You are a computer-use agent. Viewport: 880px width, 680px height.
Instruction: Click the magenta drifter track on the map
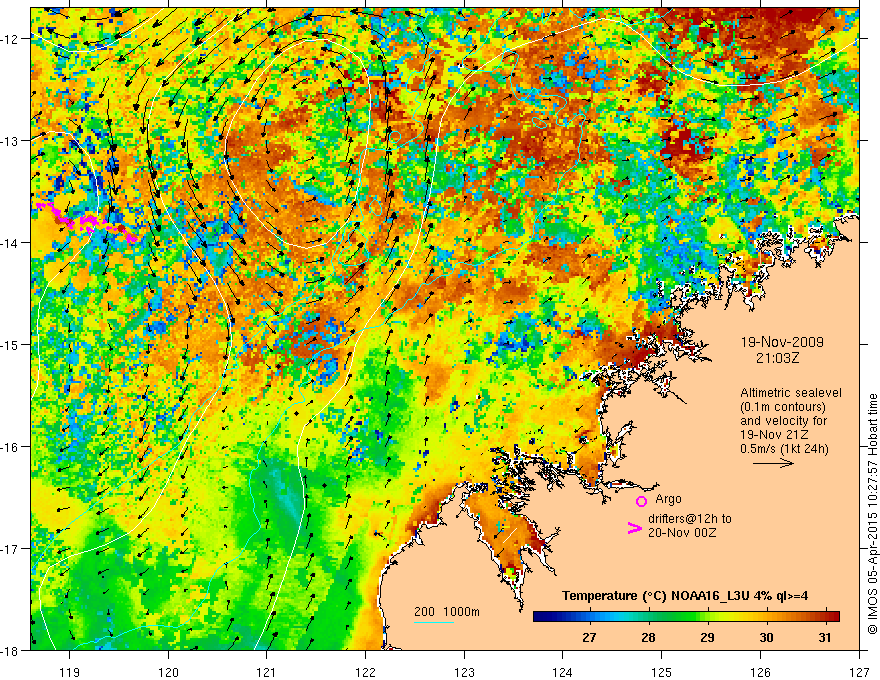[84, 222]
